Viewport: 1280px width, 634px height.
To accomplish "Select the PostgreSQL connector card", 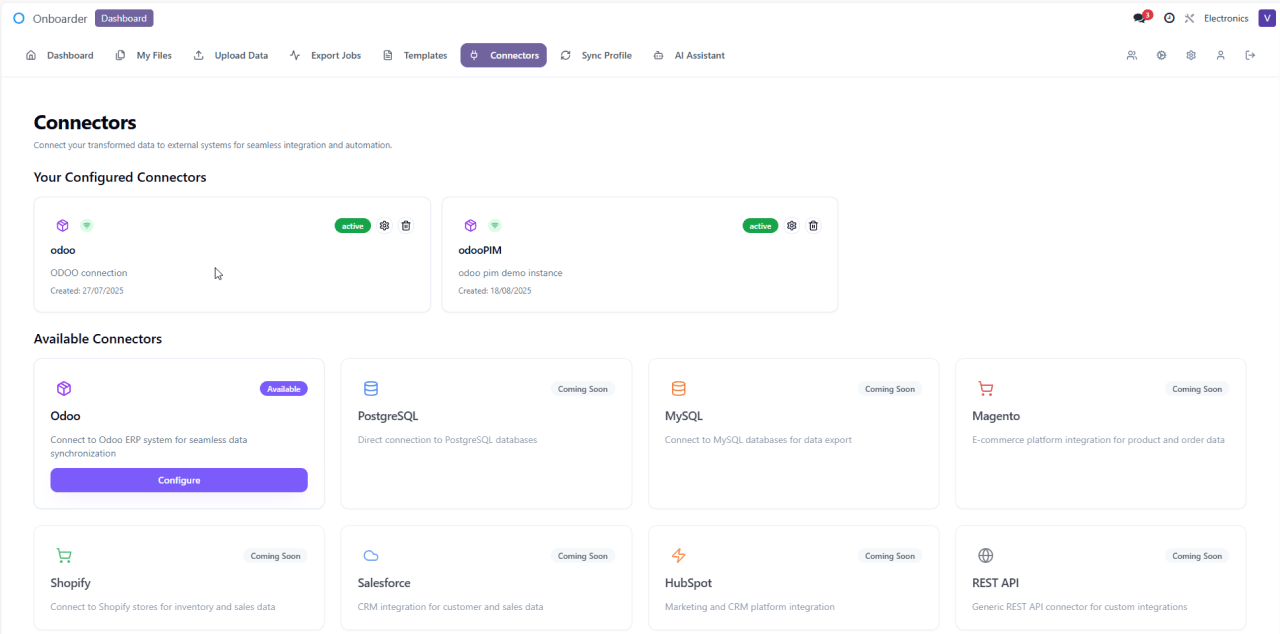I will tap(486, 433).
